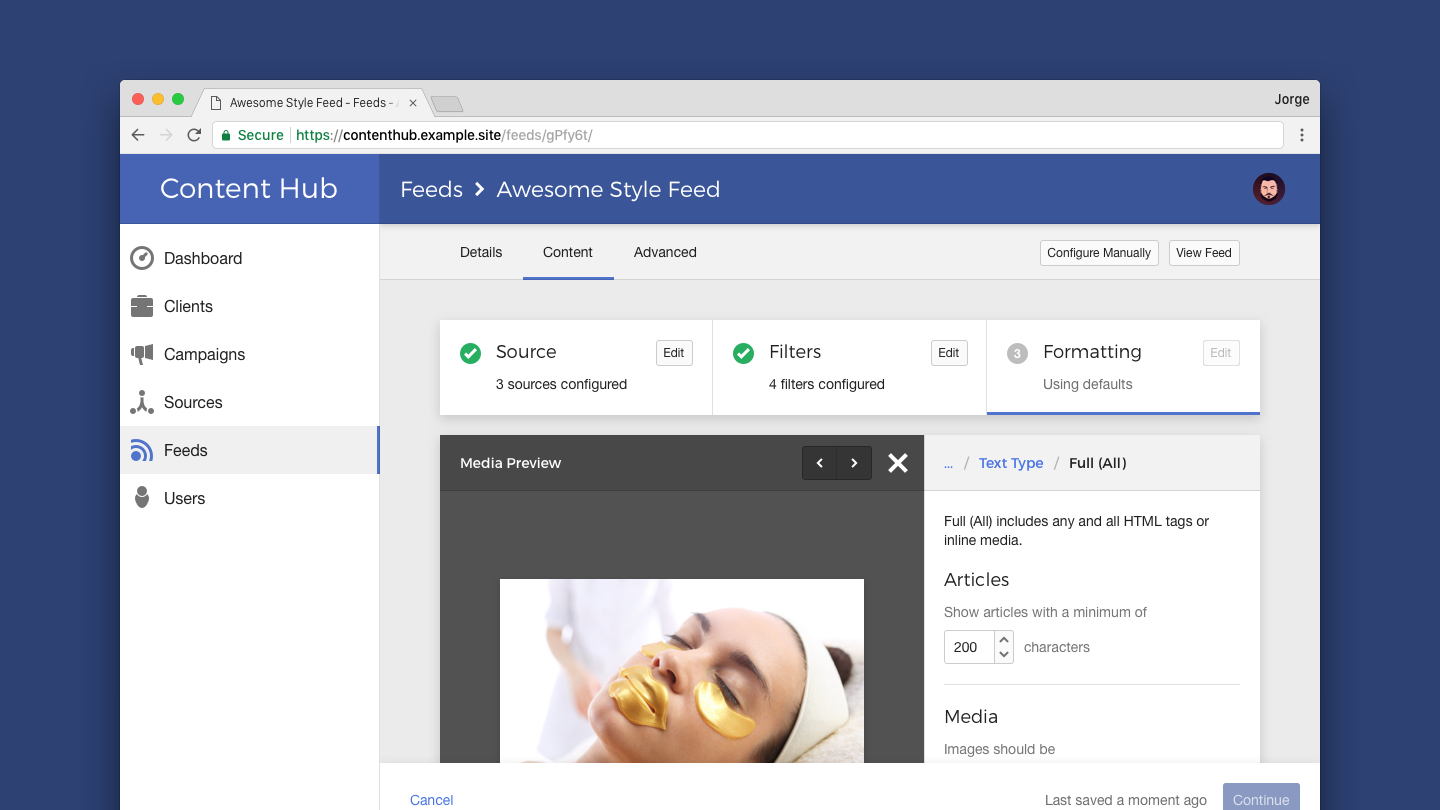Open the Dashboard gauge icon

(x=142, y=258)
